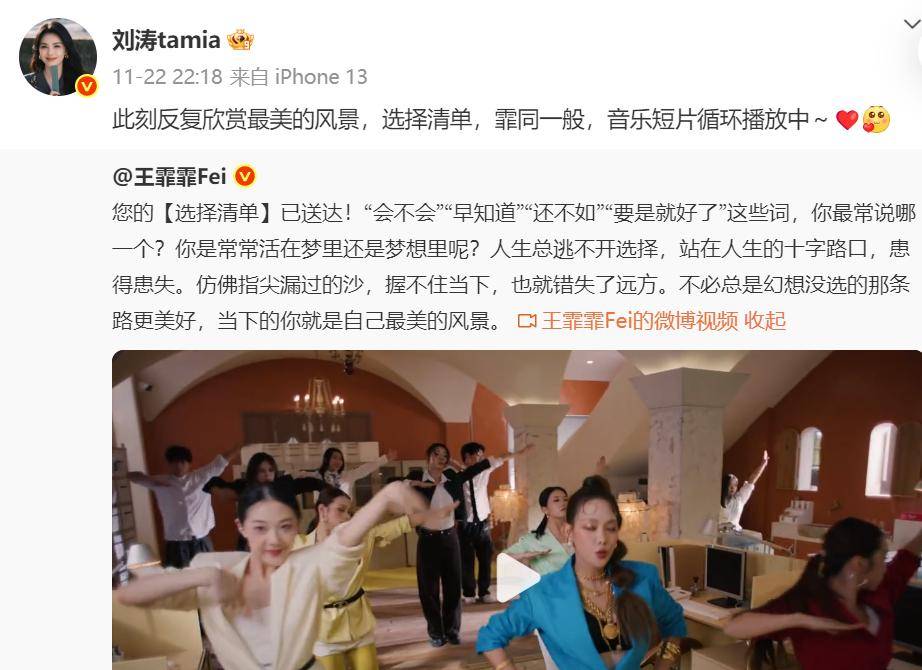Click the video camera icon before 微博视频
922x670 pixels.
[527, 321]
